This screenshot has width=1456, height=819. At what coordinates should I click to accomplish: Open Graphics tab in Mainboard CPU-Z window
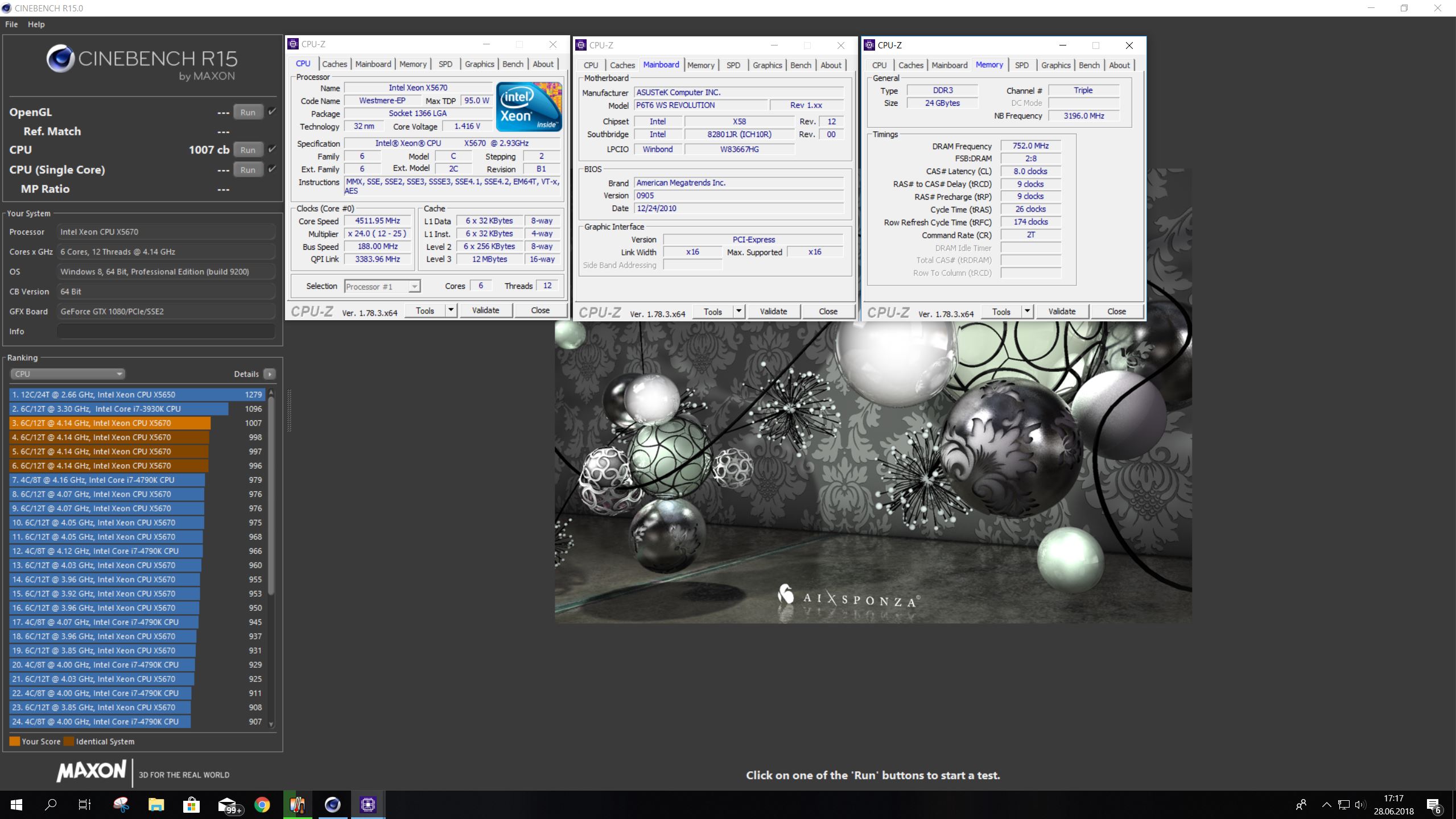coord(767,65)
